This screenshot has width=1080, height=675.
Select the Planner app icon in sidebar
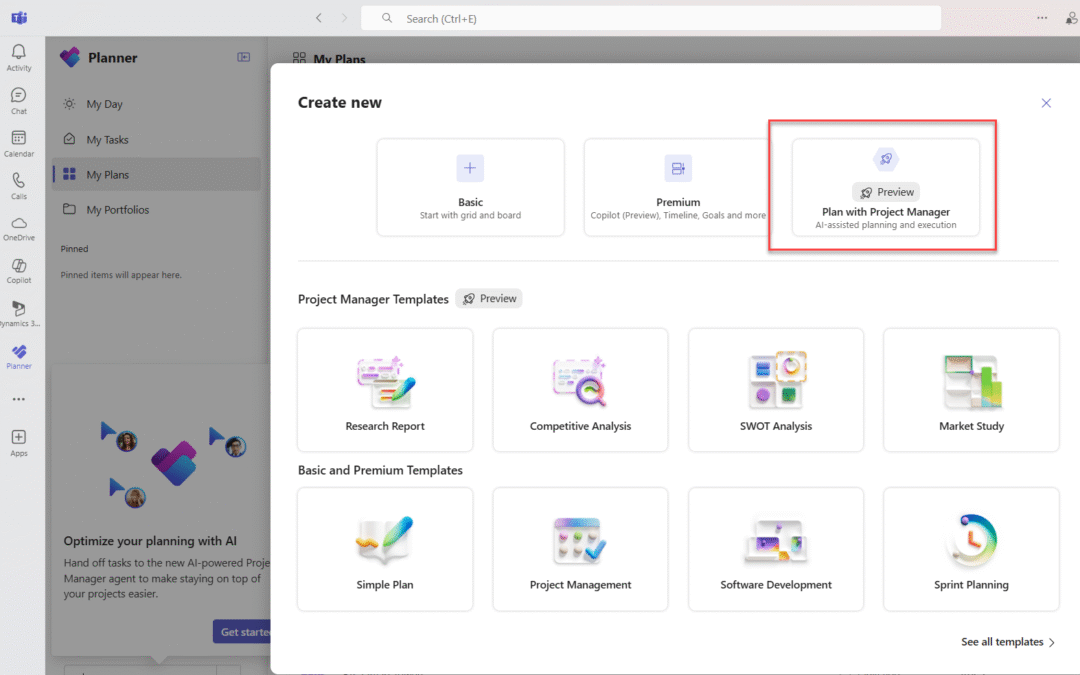click(x=19, y=357)
